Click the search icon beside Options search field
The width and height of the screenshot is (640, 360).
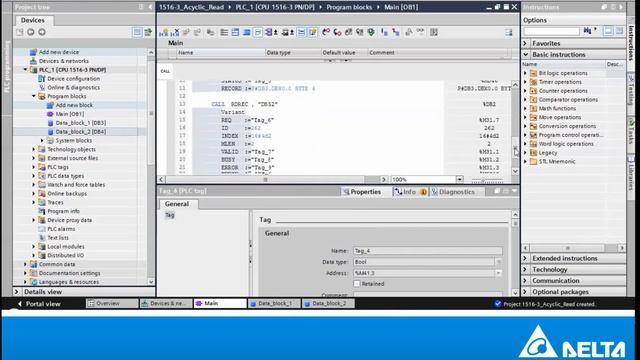tap(588, 31)
